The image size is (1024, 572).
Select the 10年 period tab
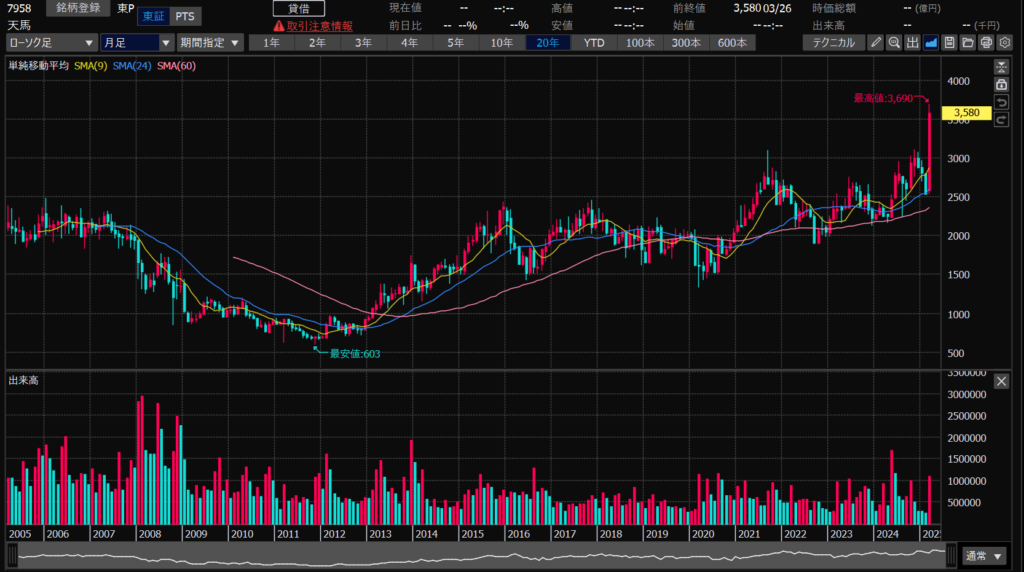point(501,43)
